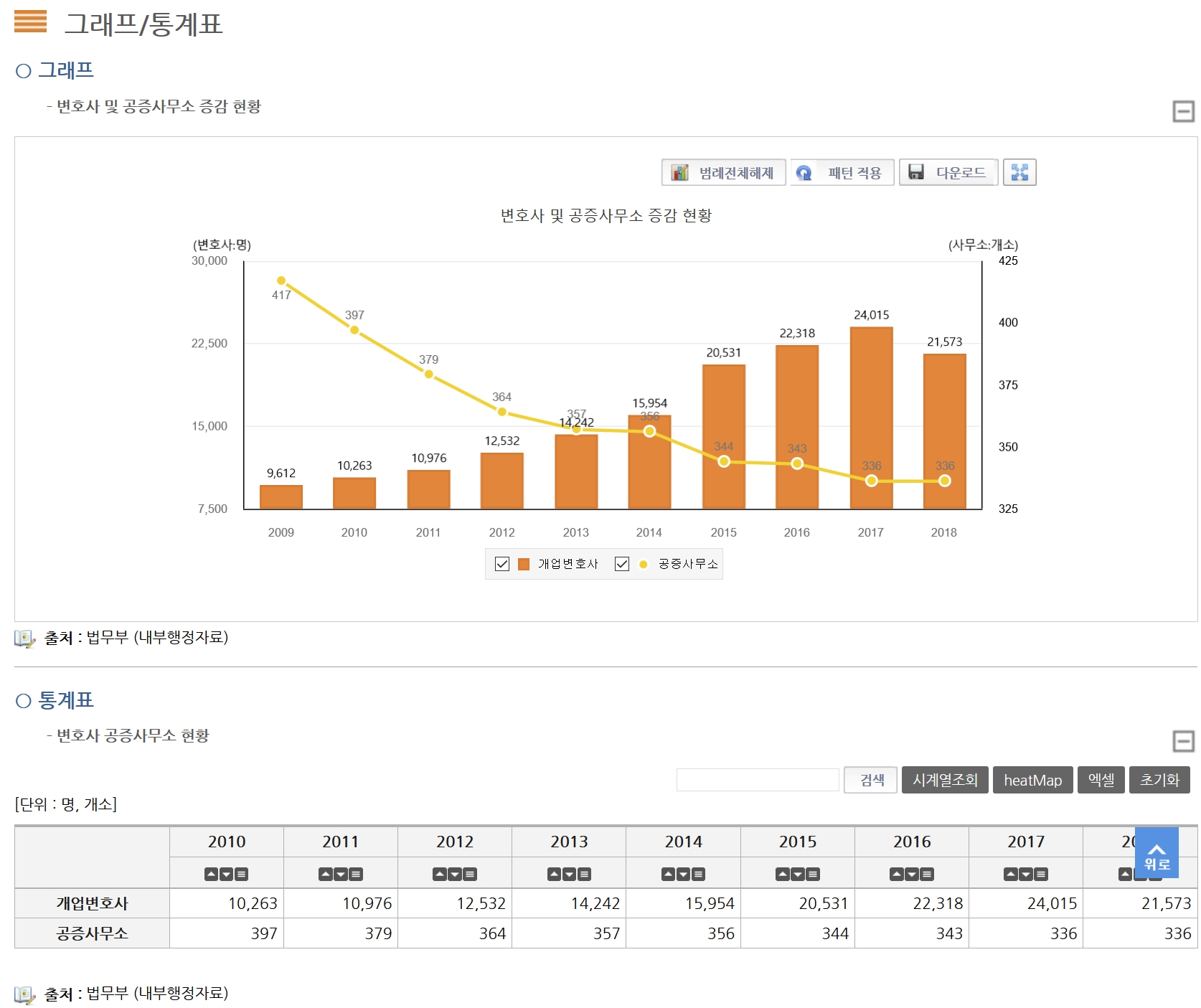The image size is (1201, 1008).
Task: Sort 2010 column ascending with up arrow
Action: point(211,874)
